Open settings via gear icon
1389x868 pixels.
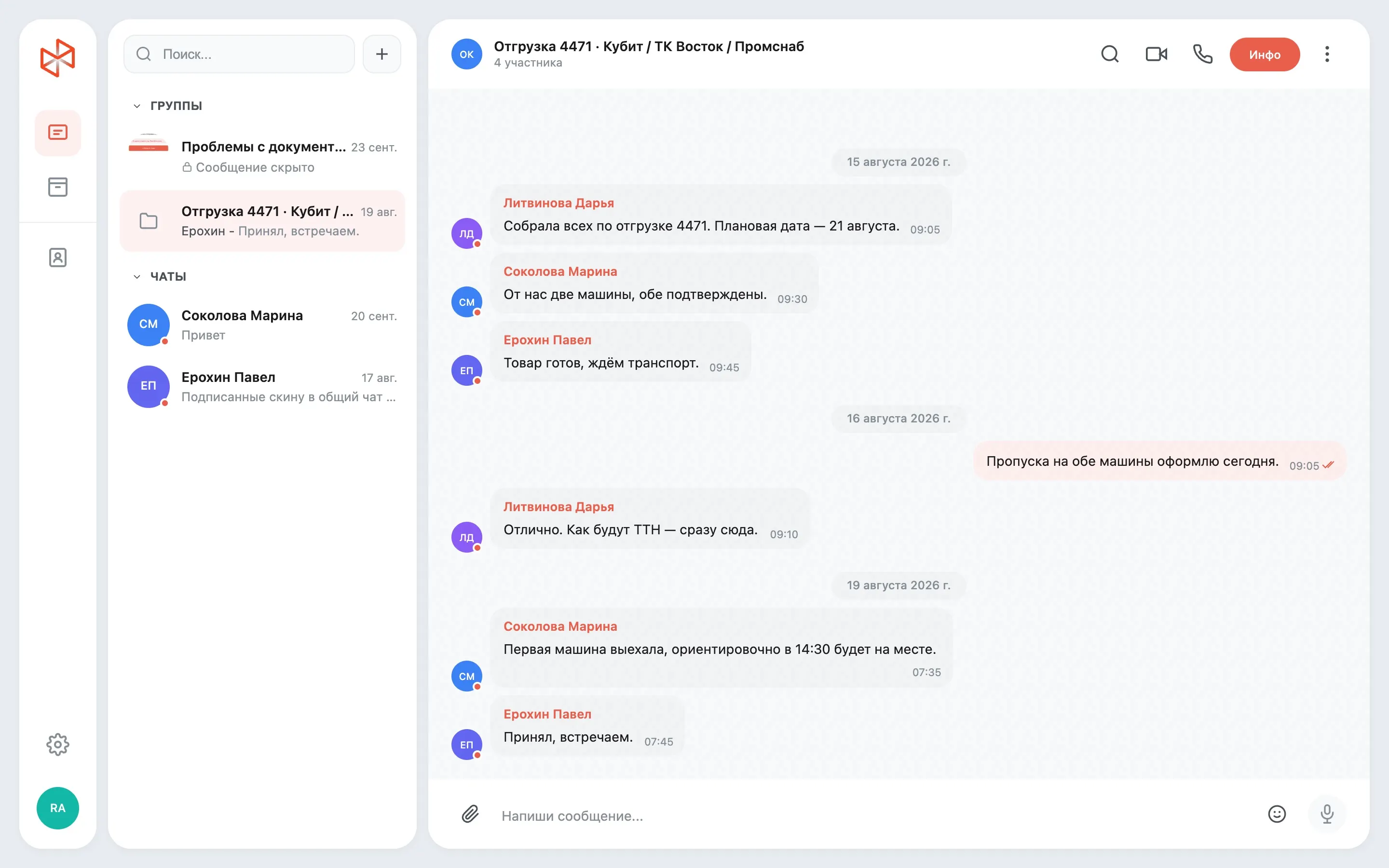pos(57,744)
